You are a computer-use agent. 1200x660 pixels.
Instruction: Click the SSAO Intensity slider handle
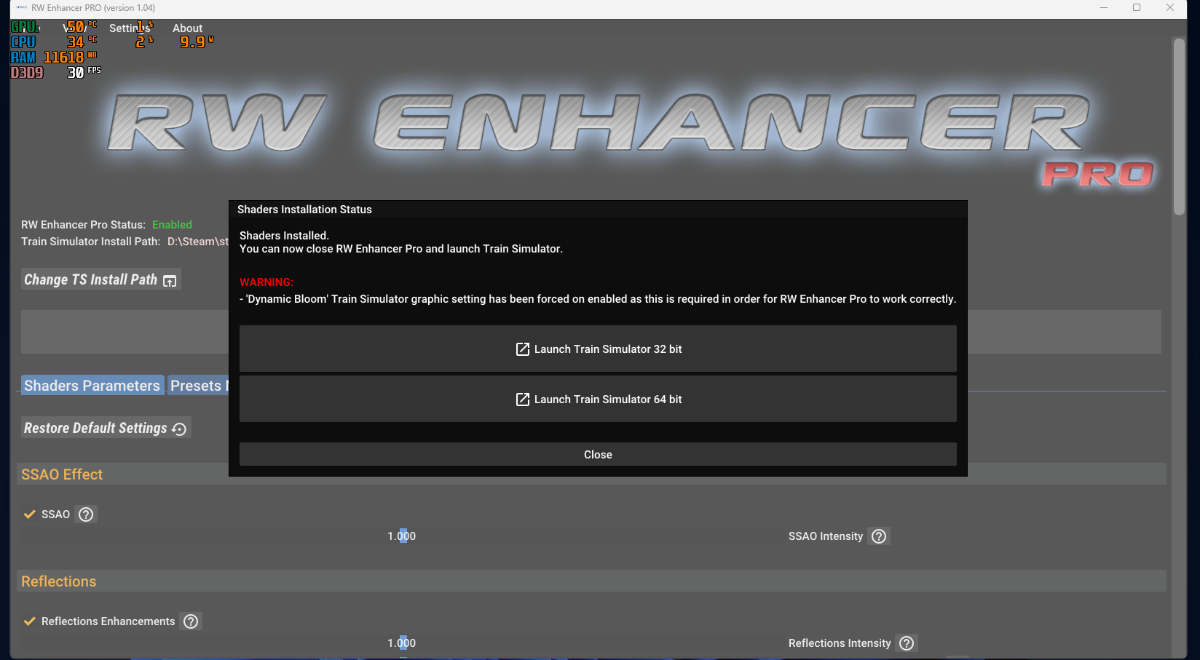click(x=403, y=536)
